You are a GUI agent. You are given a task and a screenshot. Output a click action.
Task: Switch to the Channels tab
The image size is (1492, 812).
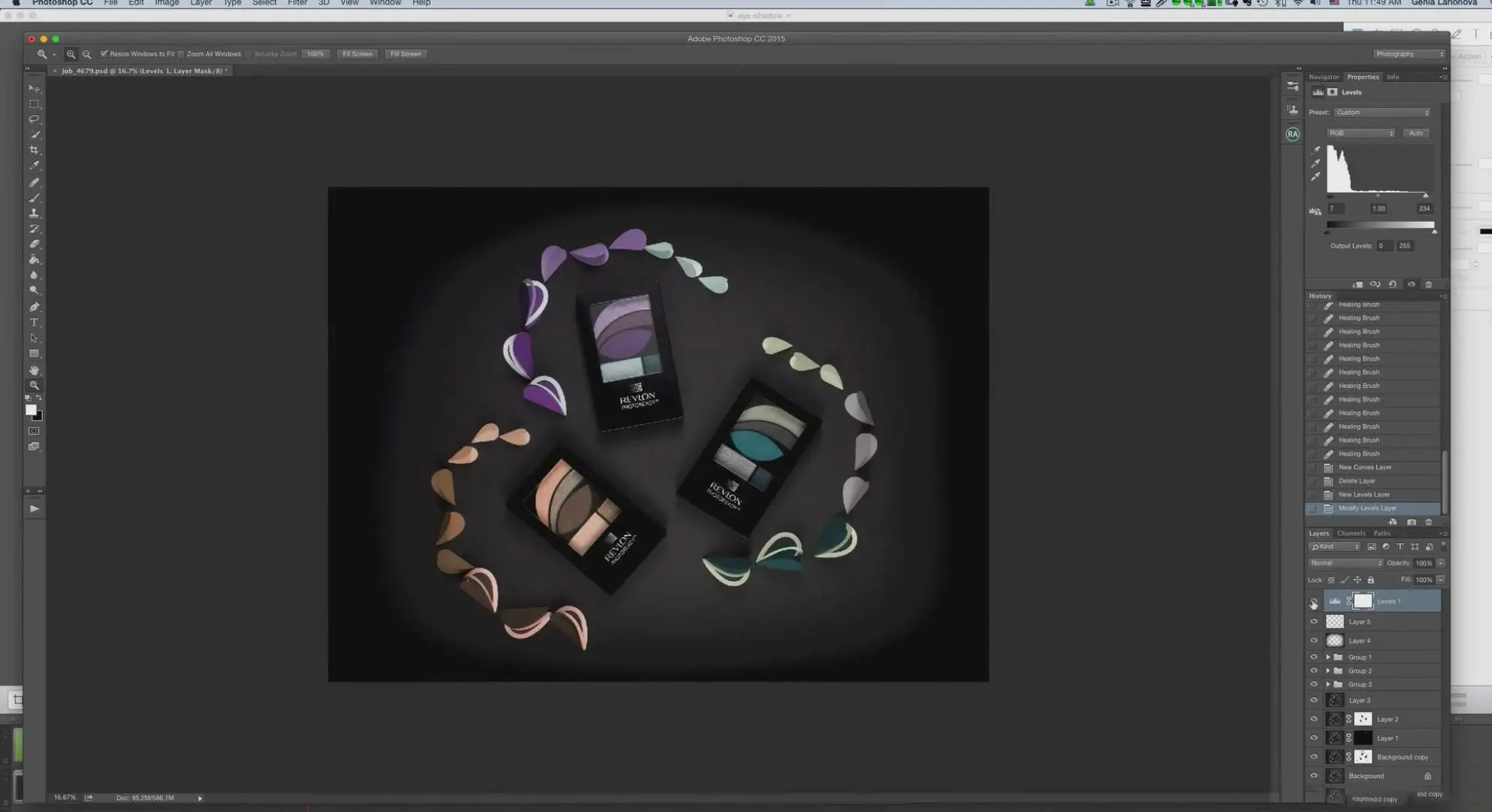point(1351,533)
